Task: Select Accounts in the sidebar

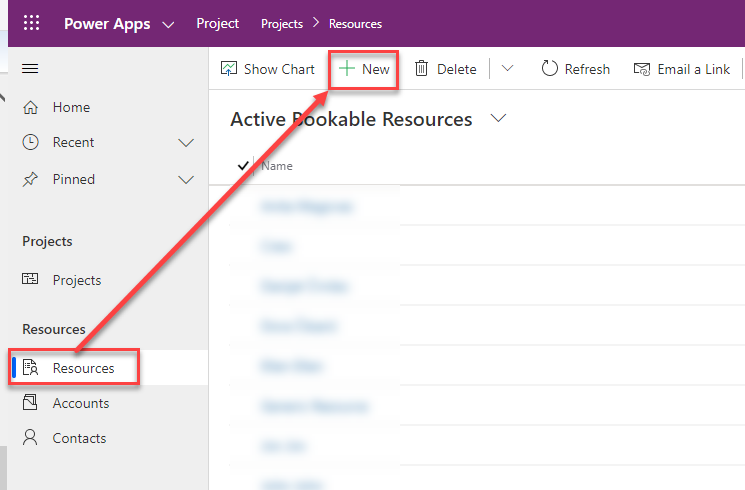Action: click(80, 403)
